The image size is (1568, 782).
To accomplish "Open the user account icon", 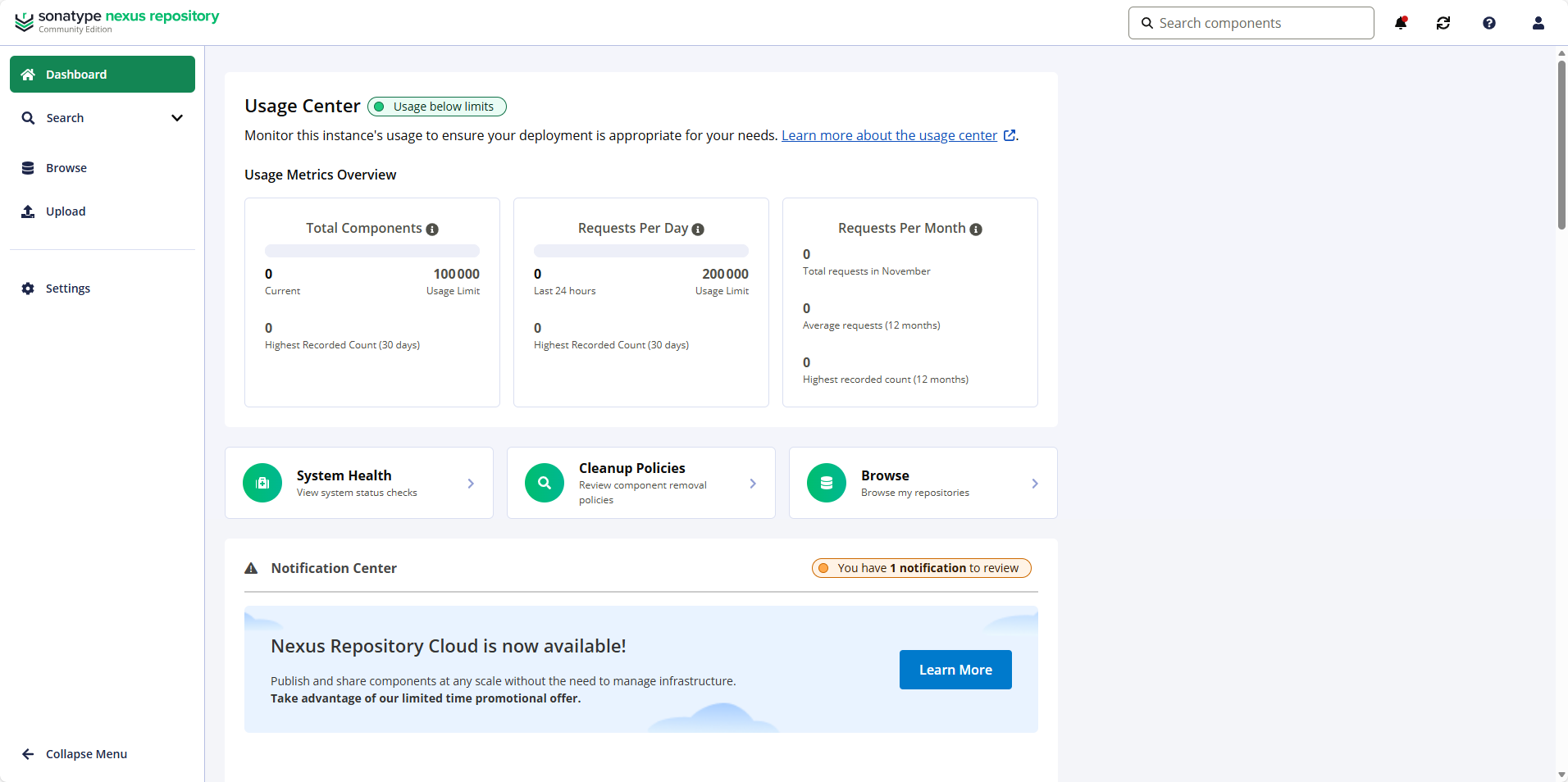I will point(1538,23).
